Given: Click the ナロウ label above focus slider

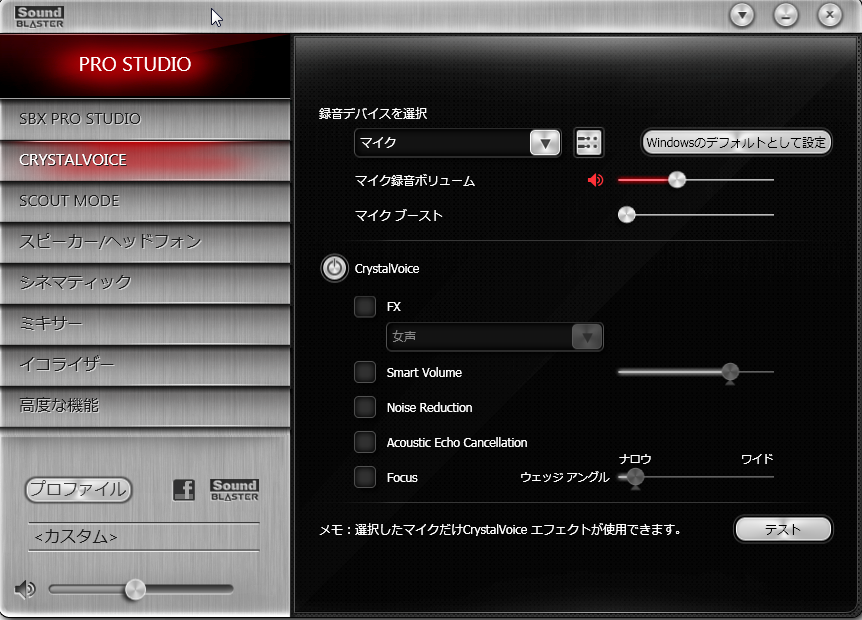Looking at the screenshot, I should click(635, 459).
